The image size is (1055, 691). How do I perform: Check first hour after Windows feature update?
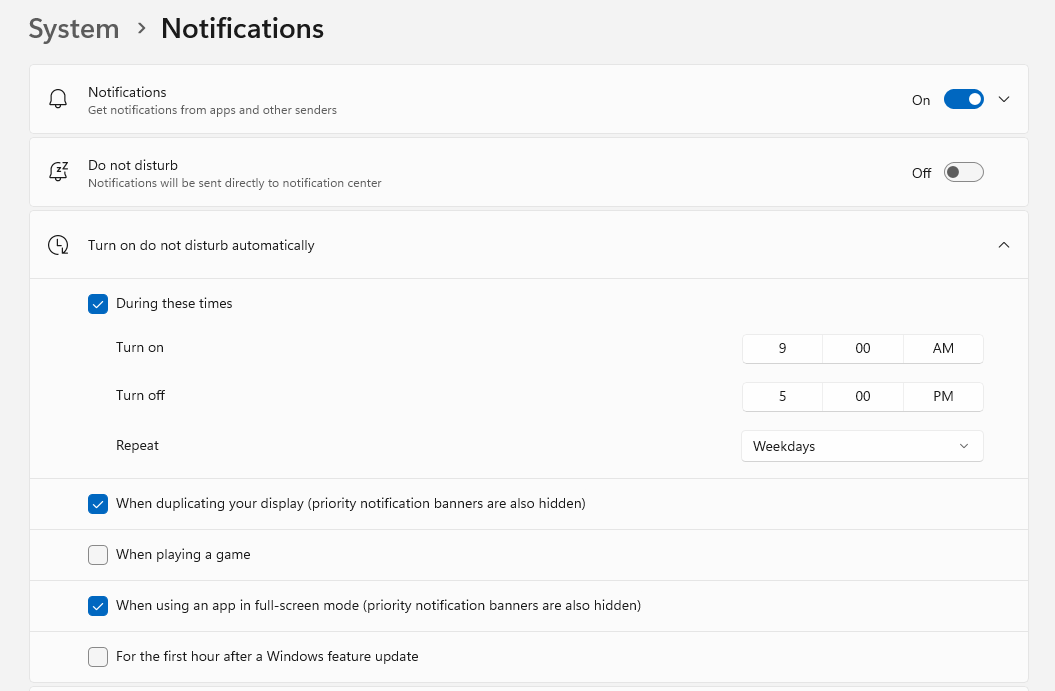(98, 657)
